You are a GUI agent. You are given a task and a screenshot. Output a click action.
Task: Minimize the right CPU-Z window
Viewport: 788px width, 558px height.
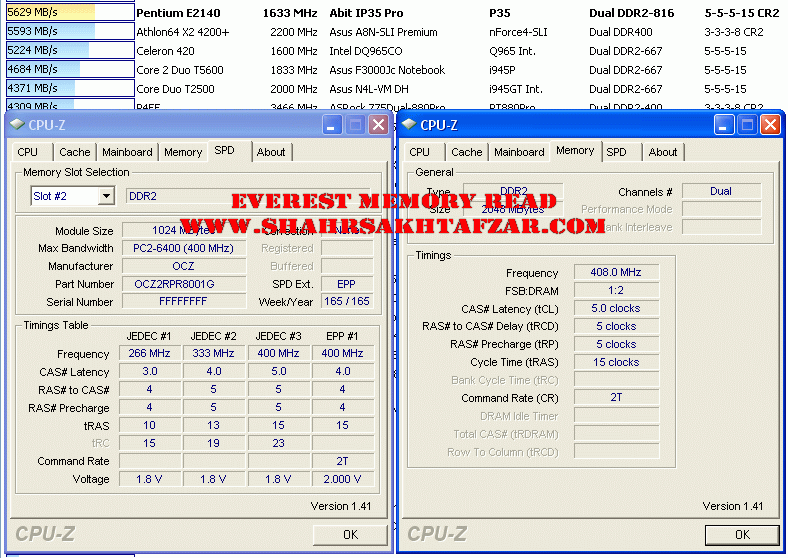723,125
